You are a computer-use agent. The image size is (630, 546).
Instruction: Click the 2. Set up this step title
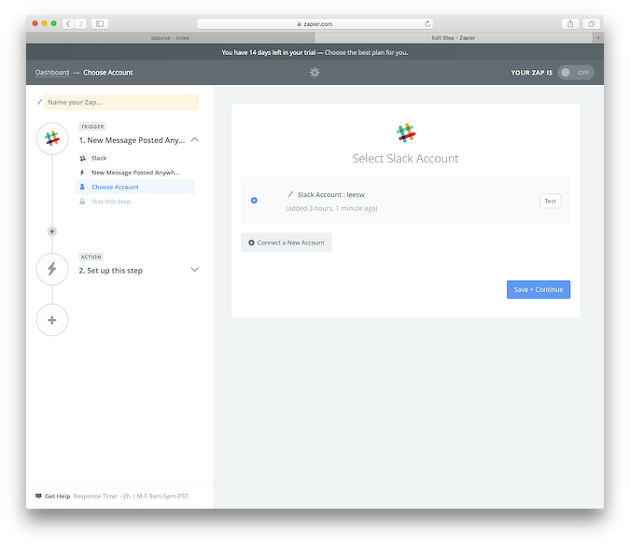(x=110, y=271)
